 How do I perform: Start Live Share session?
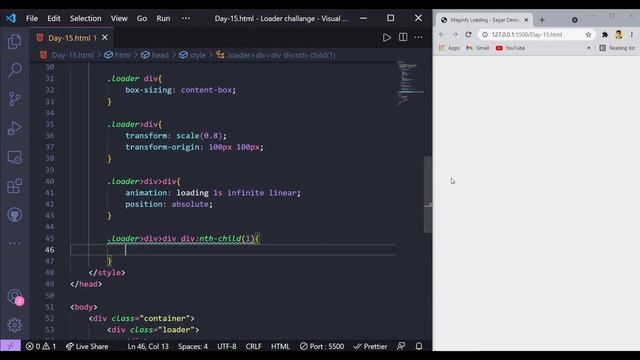point(87,346)
